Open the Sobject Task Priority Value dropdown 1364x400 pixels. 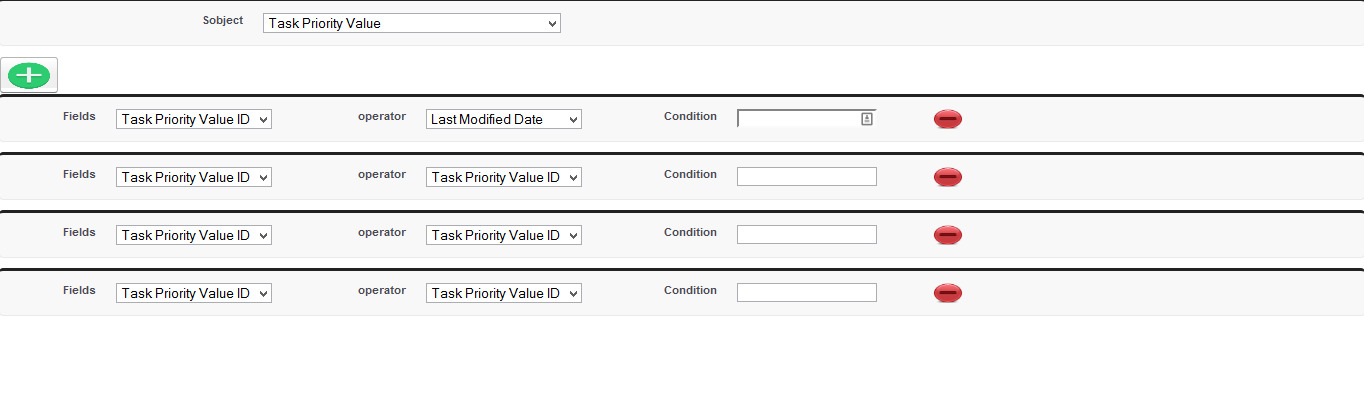click(411, 23)
